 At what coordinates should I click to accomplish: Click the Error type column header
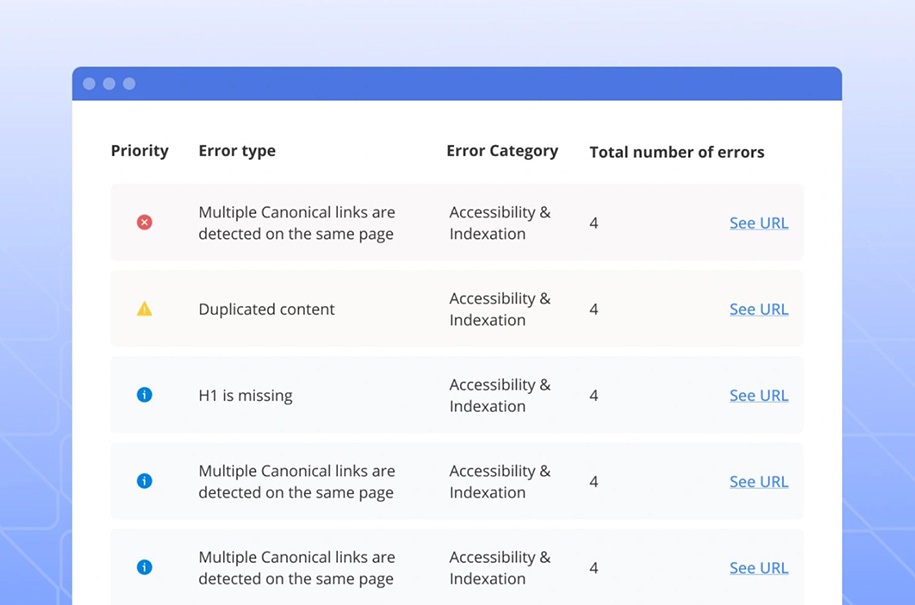click(237, 150)
